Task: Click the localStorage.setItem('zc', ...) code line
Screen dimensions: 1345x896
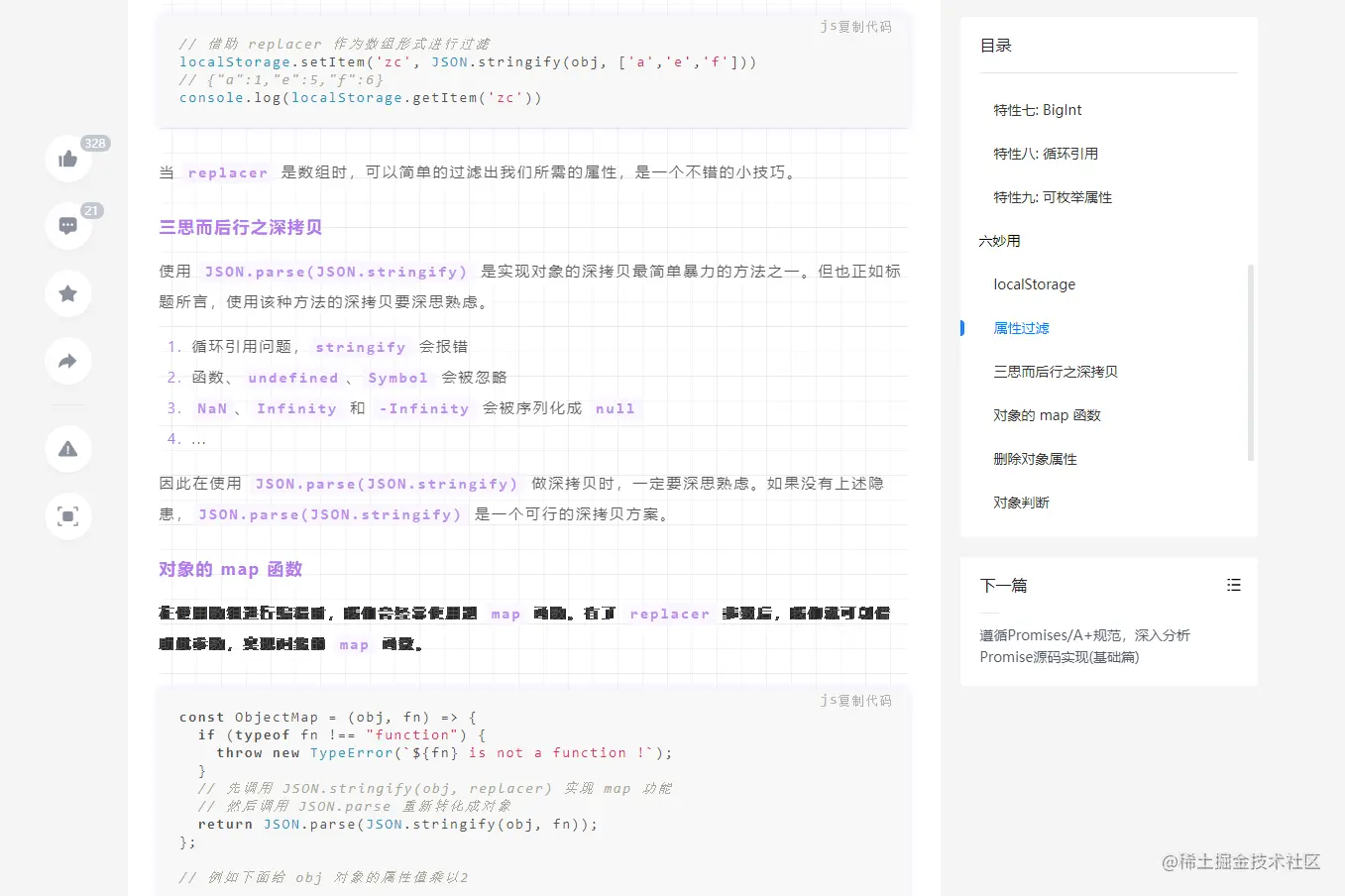Action: click(468, 61)
